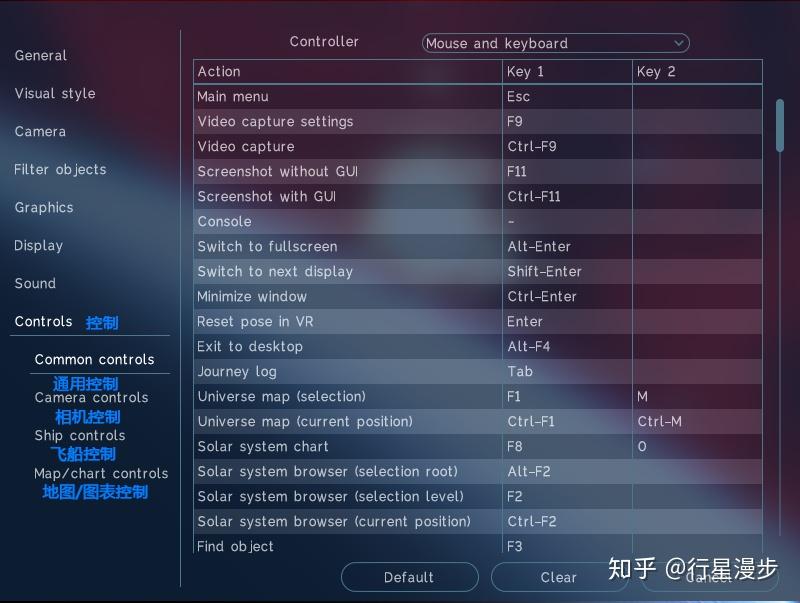Switch to the Camera settings page

[38, 131]
